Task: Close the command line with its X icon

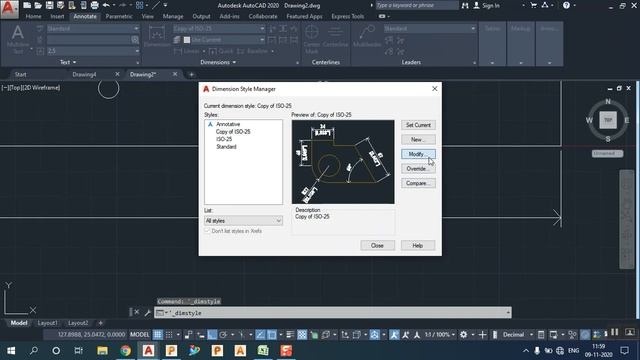Action: 137,312
